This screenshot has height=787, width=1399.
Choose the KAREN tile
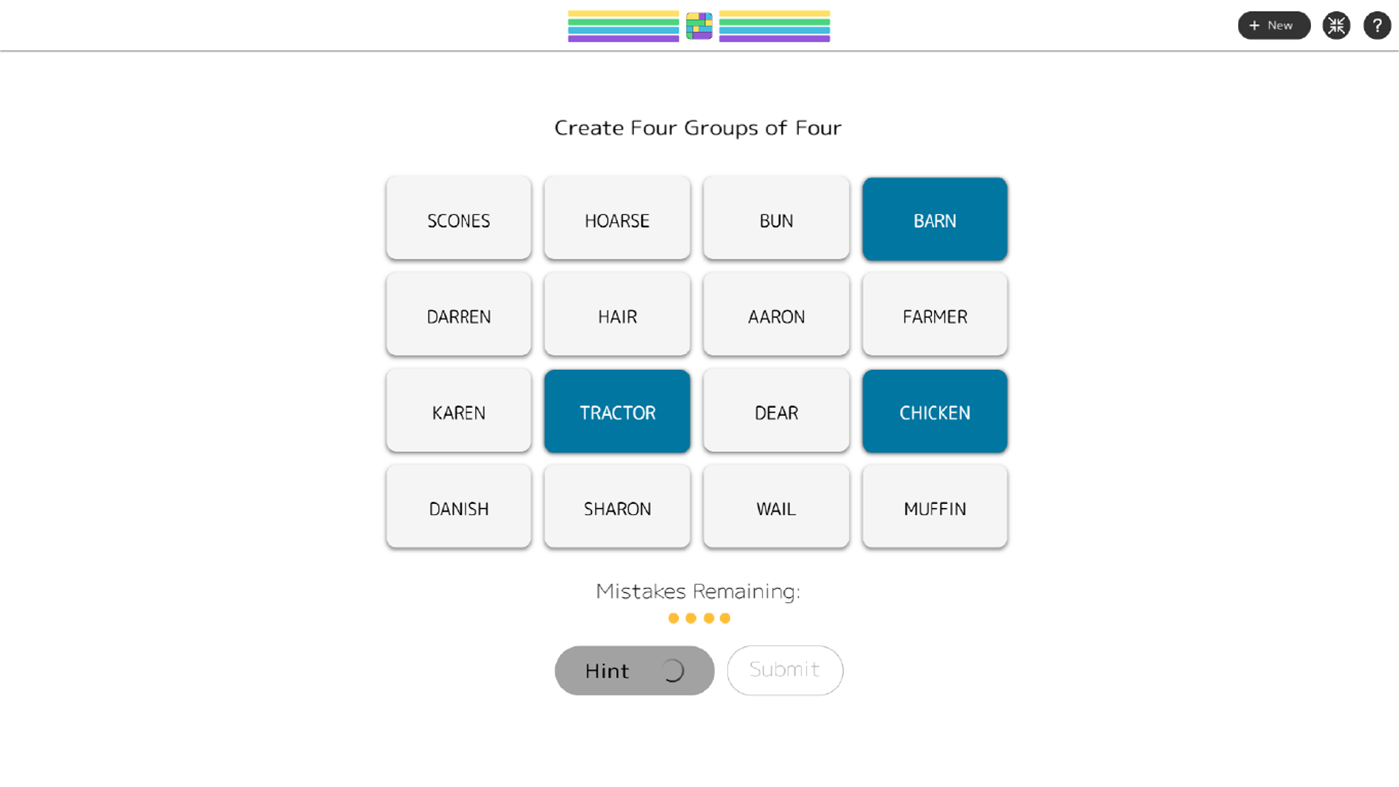[x=458, y=412]
